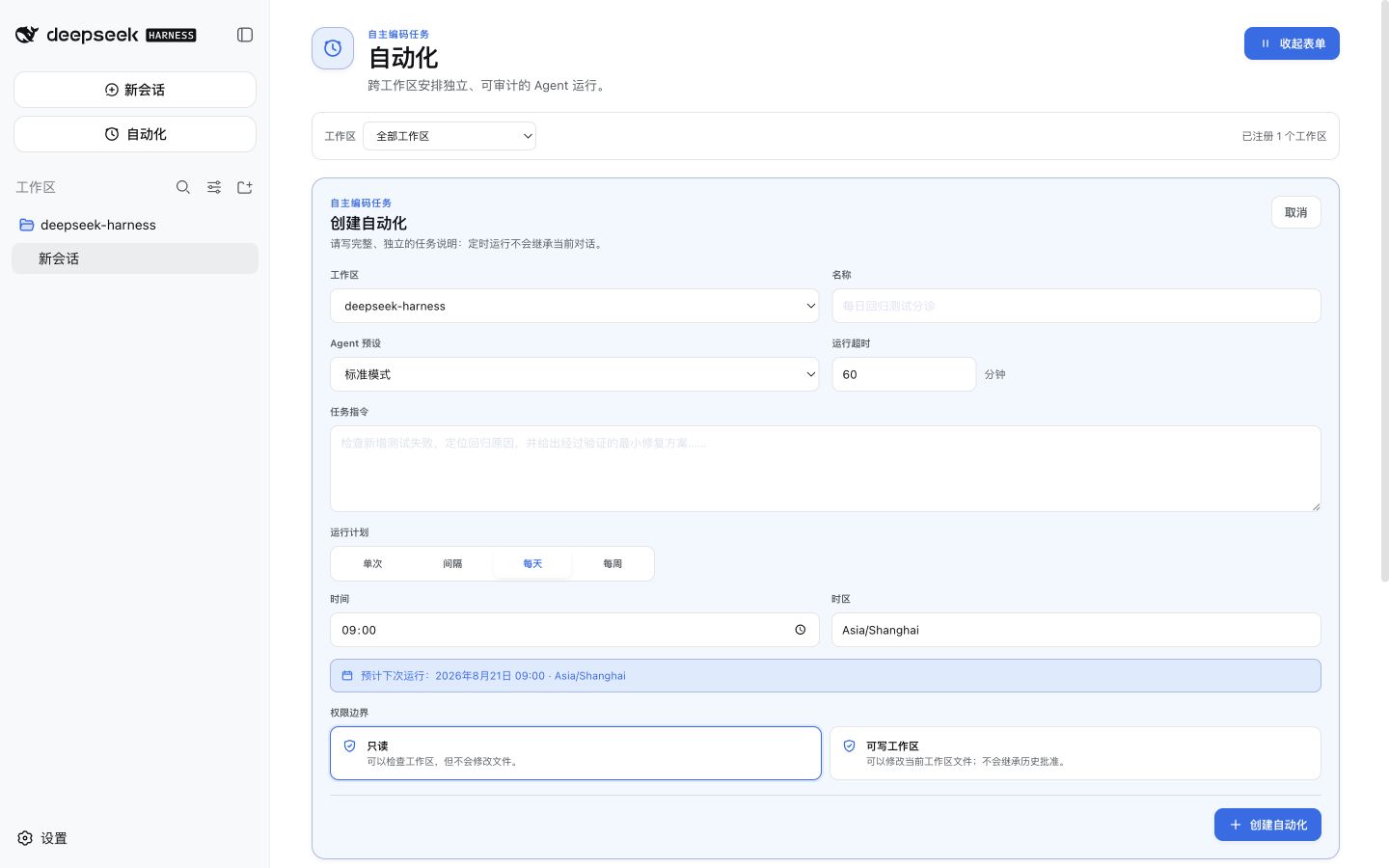Screen dimensions: 1389x868
Task: Open the Agent 预设 标准模式 dropdown
Action: coord(575,374)
